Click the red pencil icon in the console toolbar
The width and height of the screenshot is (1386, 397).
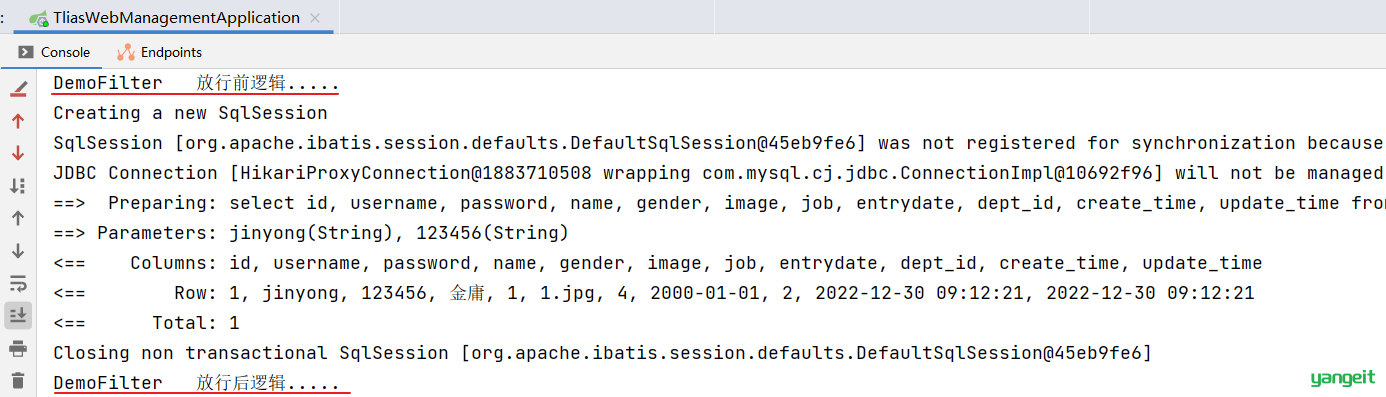click(x=18, y=89)
